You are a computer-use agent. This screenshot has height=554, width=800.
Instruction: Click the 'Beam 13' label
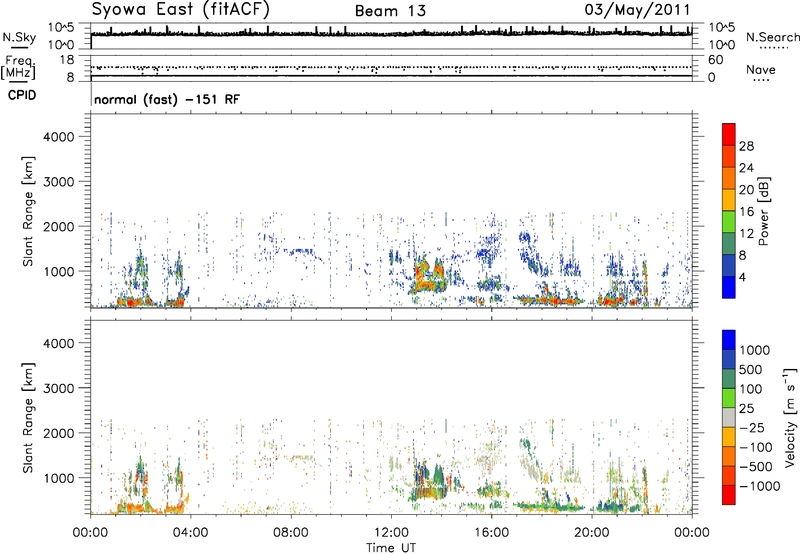(390, 11)
